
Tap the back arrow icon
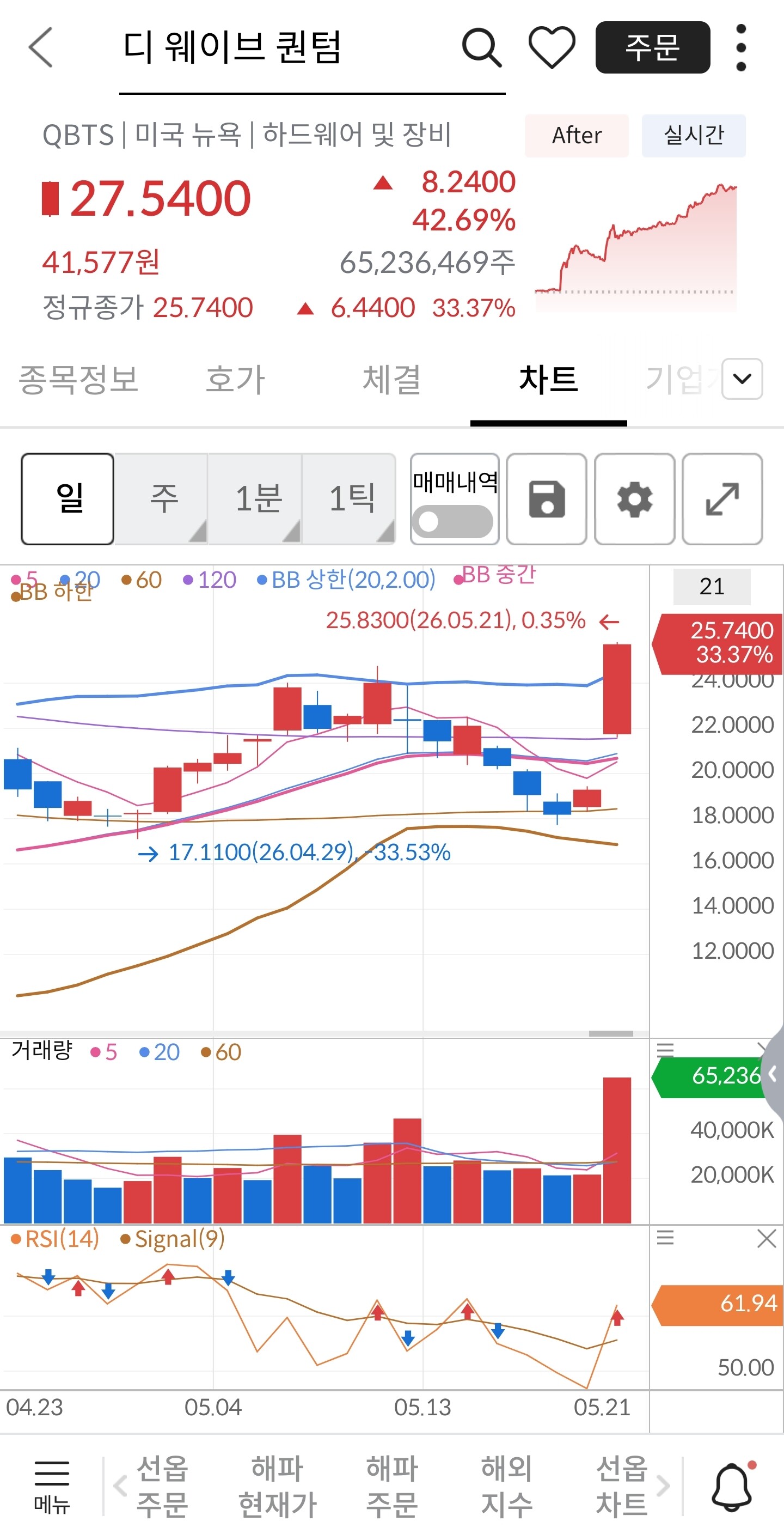pos(41,47)
